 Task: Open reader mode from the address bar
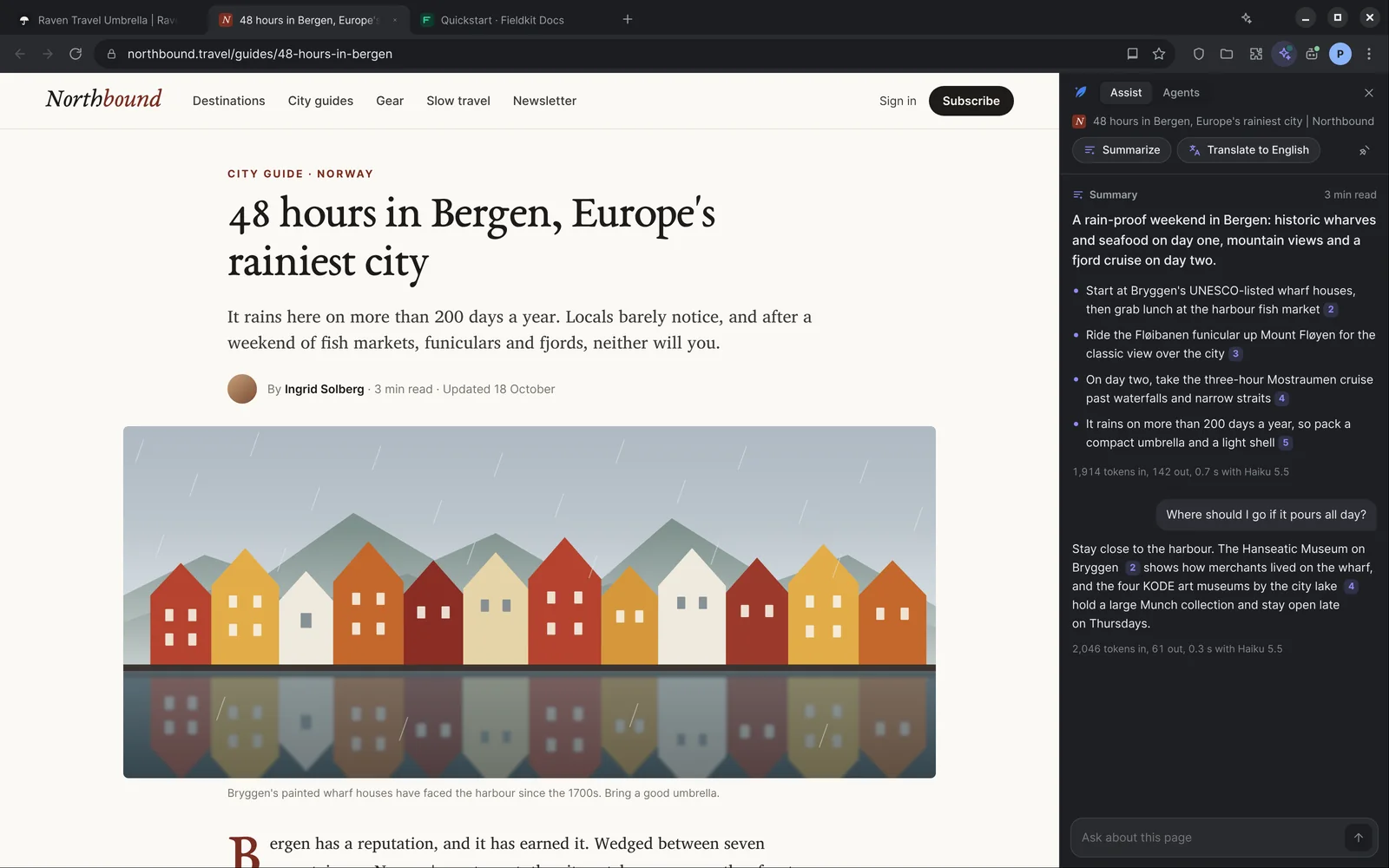tap(1132, 54)
